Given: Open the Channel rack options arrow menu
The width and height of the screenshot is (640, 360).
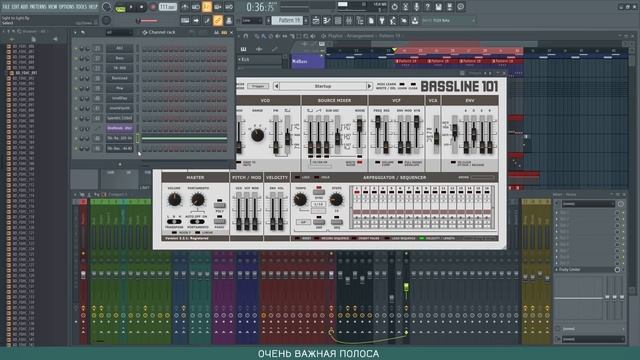Looking at the screenshot, I should coord(75,33).
